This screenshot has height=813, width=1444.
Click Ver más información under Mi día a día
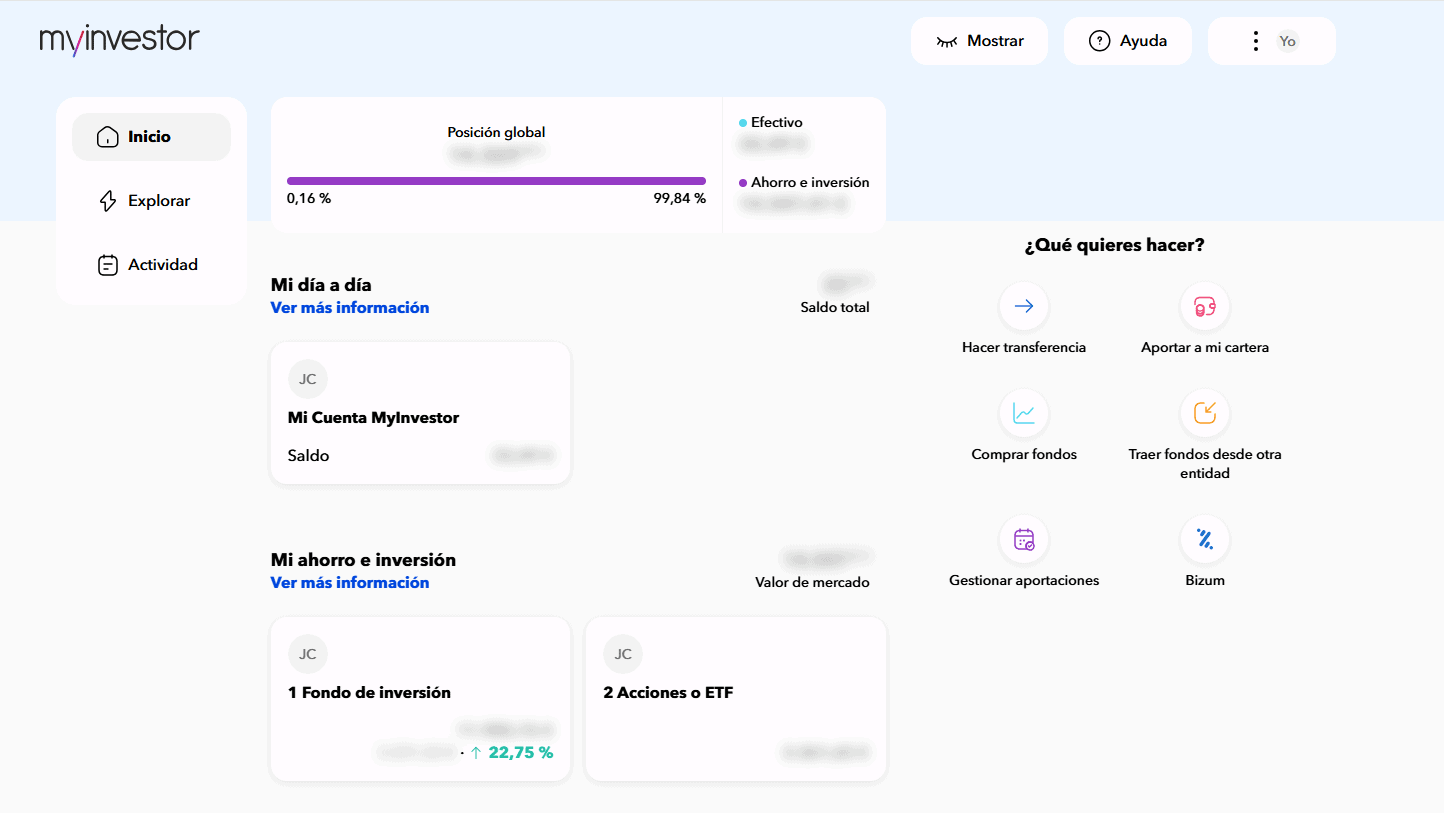[x=350, y=308]
